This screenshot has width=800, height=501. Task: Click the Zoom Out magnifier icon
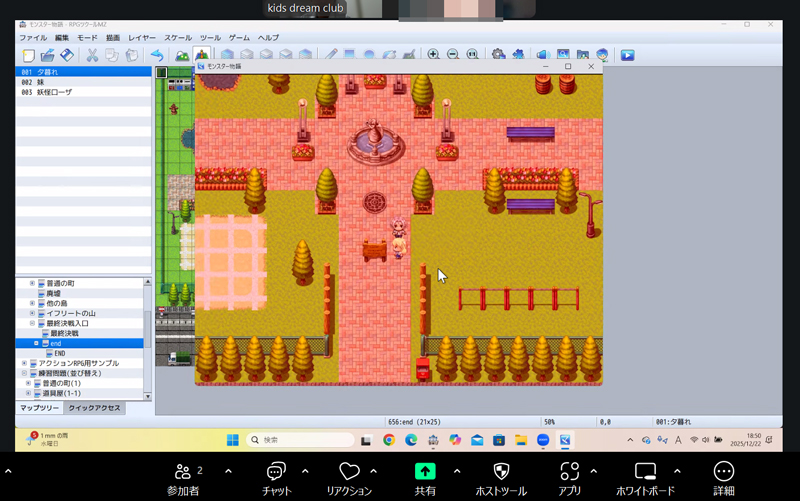click(452, 55)
